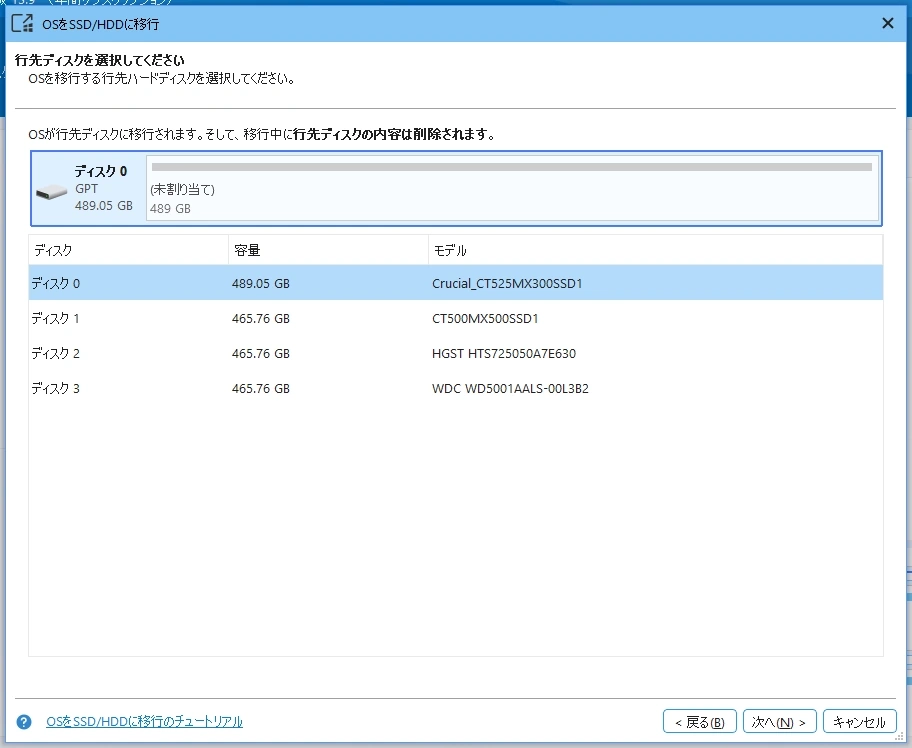The height and width of the screenshot is (748, 912).
Task: Open the OSをSSD/HDDに移行のチュートリアル link
Action: (x=144, y=721)
